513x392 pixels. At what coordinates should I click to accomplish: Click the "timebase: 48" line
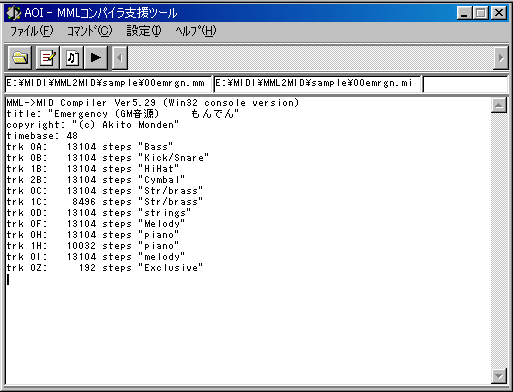(42, 136)
